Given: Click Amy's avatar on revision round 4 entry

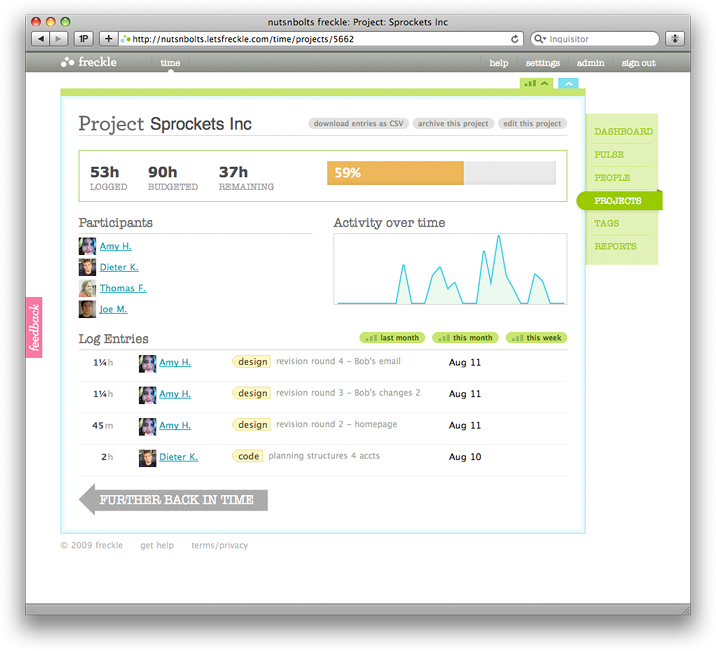Looking at the screenshot, I should coord(147,364).
